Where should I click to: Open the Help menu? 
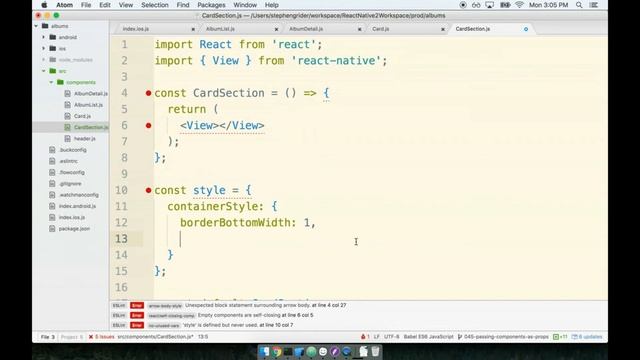pyautogui.click(x=271, y=5)
